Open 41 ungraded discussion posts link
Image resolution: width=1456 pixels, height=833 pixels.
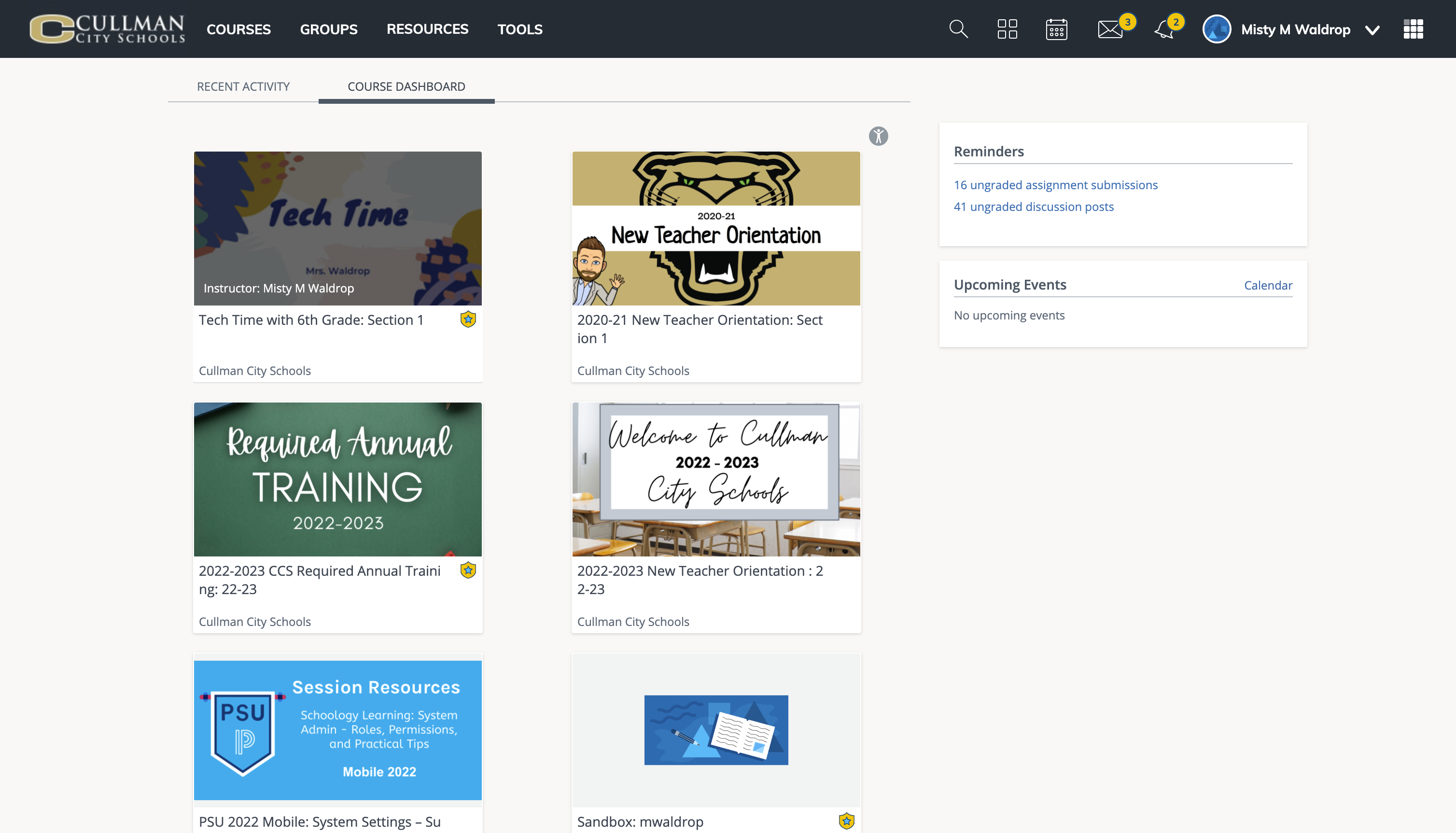pyautogui.click(x=1034, y=207)
